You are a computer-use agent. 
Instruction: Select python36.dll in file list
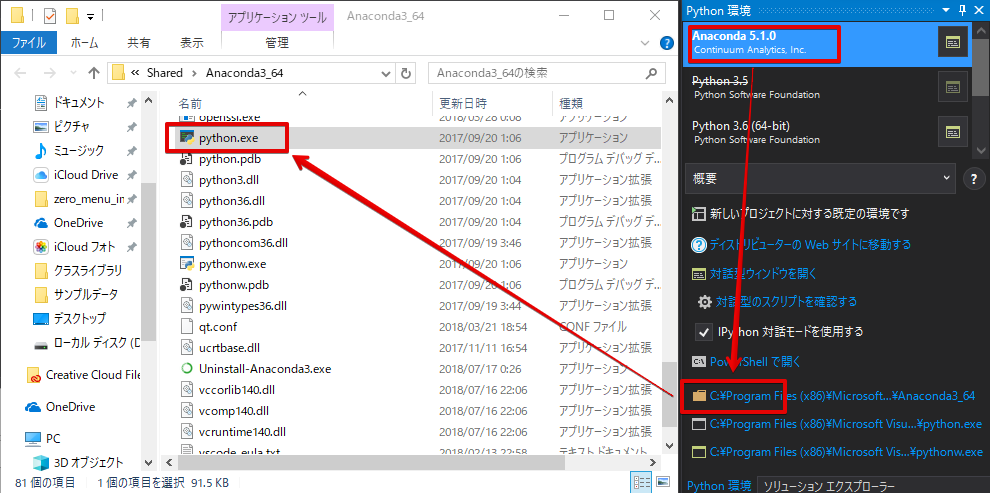pyautogui.click(x=234, y=201)
